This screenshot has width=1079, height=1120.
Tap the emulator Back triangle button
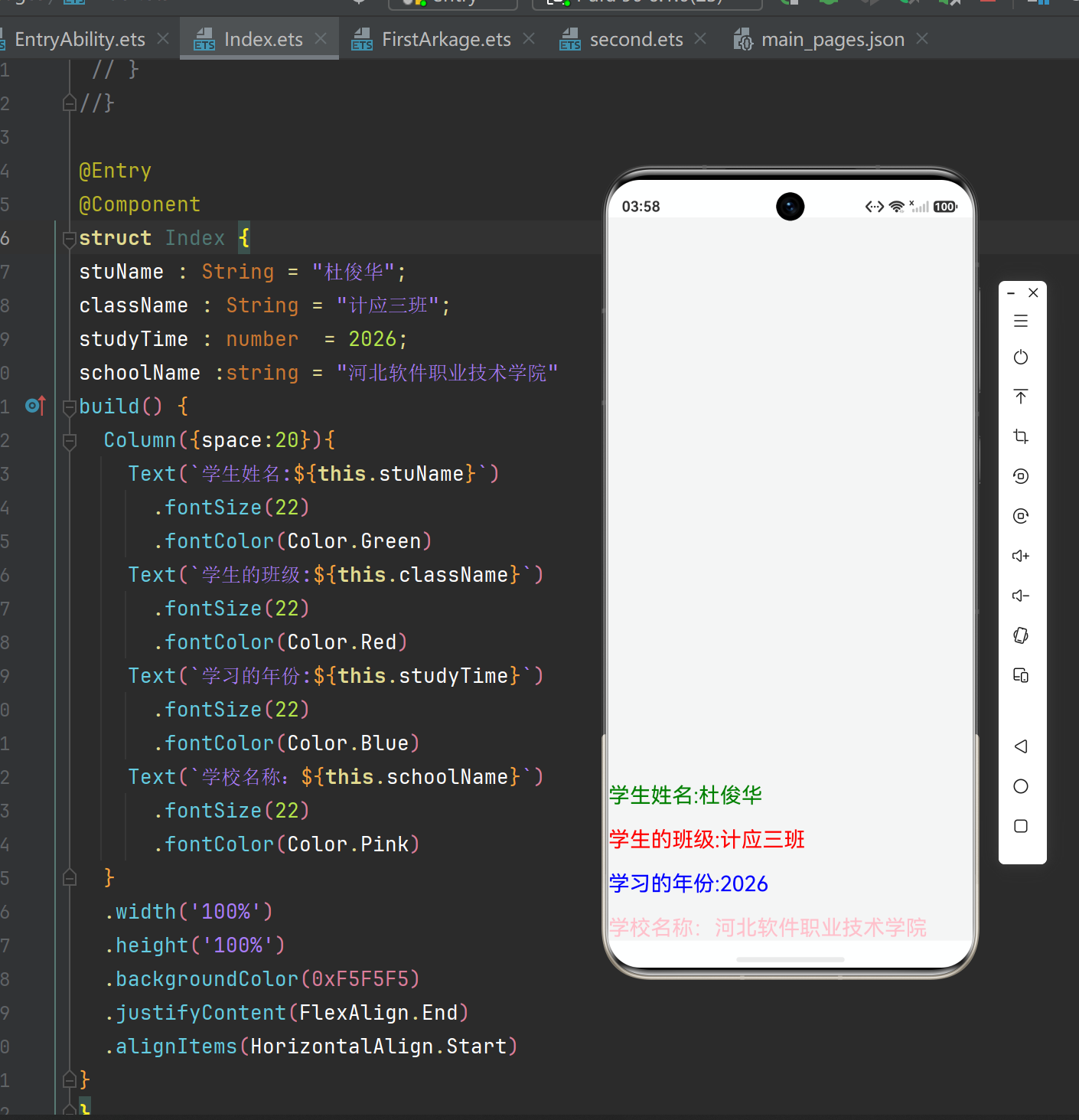[x=1021, y=746]
